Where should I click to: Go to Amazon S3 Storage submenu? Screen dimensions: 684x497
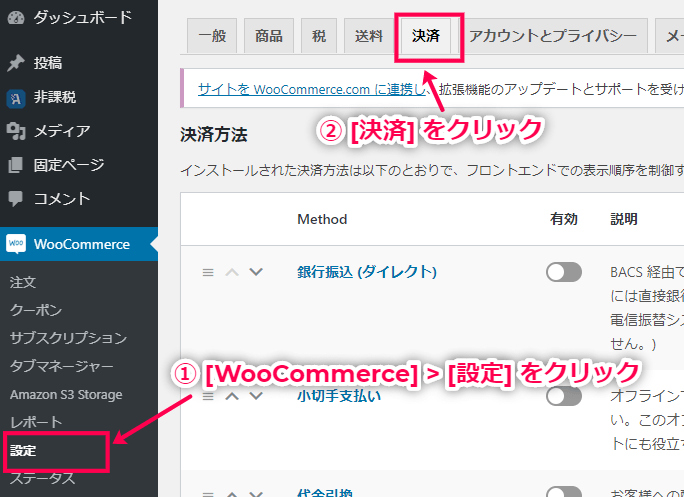coord(66,394)
